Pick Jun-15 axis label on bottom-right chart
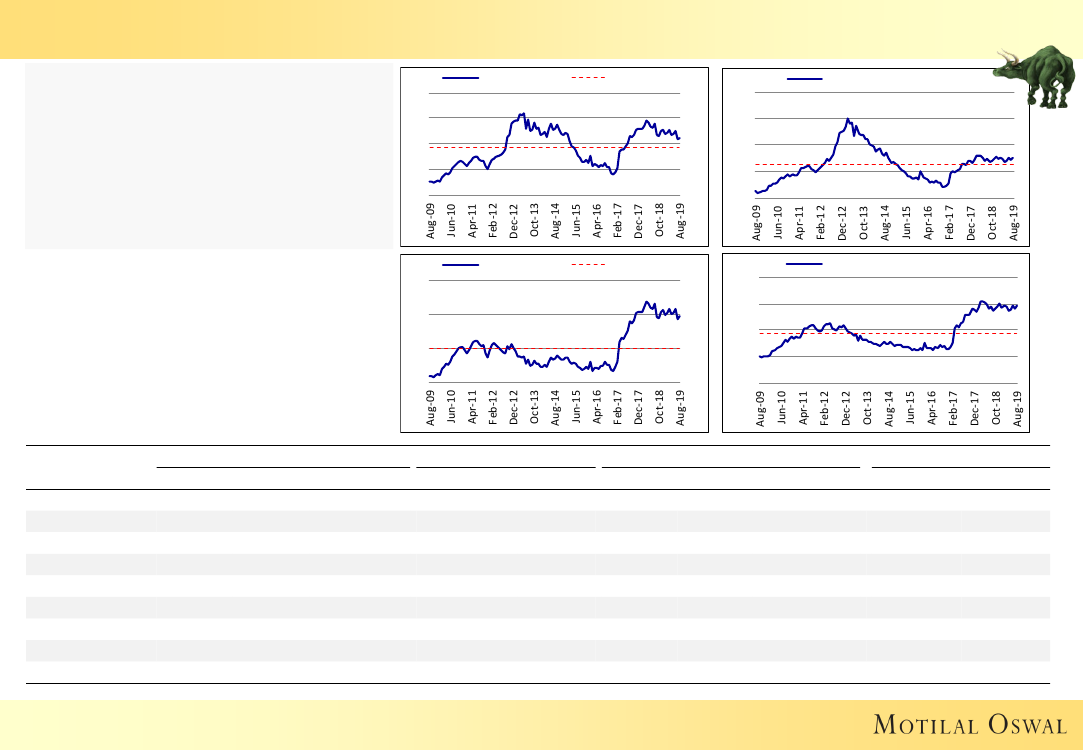Image resolution: width=1083 pixels, height=750 pixels. [x=910, y=410]
